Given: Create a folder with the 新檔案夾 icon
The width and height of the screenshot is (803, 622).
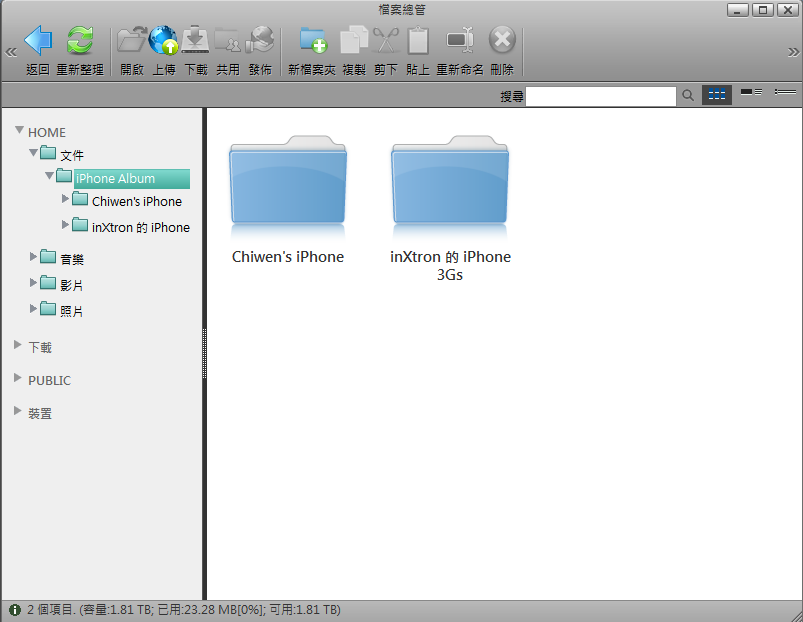Looking at the screenshot, I should [x=313, y=42].
